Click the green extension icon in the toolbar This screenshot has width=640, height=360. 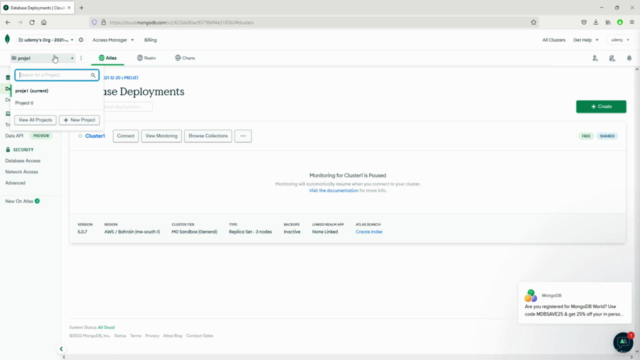click(x=620, y=22)
